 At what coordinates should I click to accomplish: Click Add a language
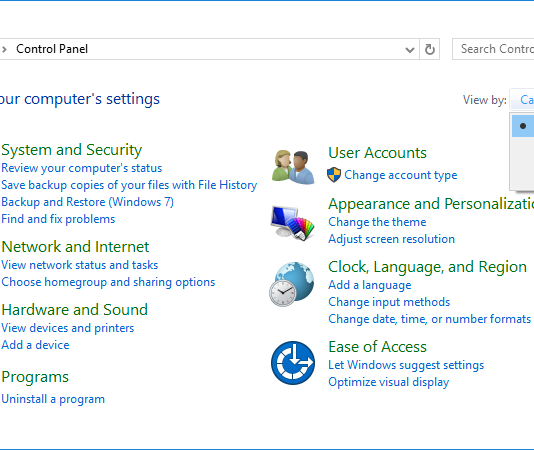pyautogui.click(x=370, y=285)
